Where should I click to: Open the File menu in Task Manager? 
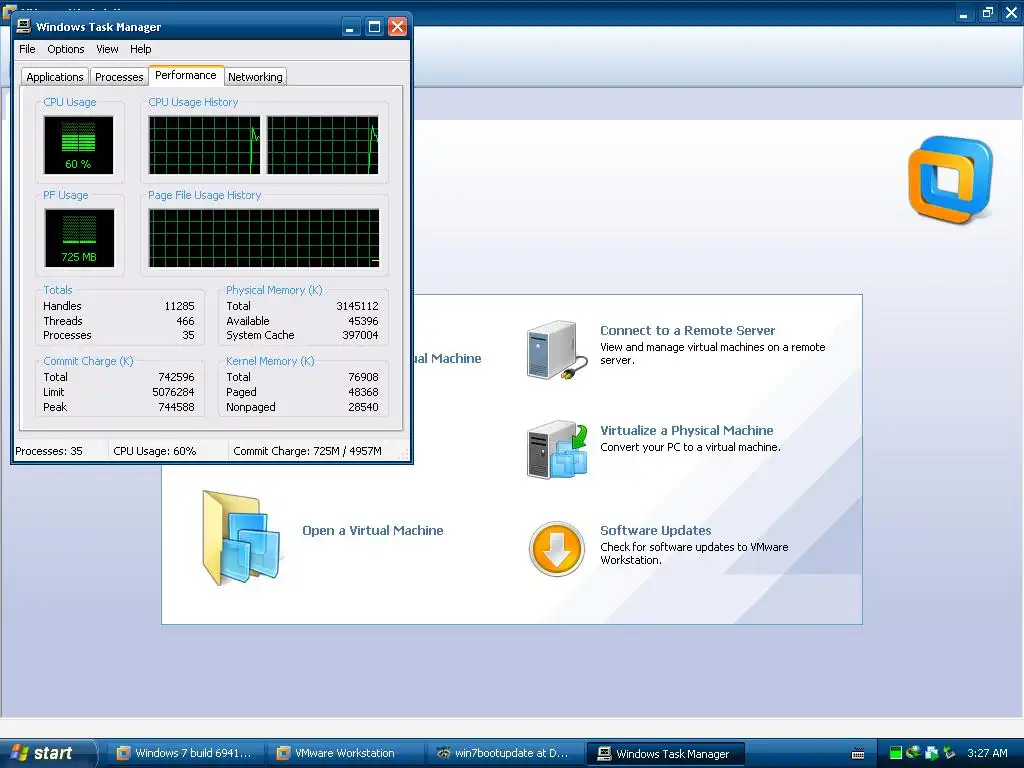point(27,49)
